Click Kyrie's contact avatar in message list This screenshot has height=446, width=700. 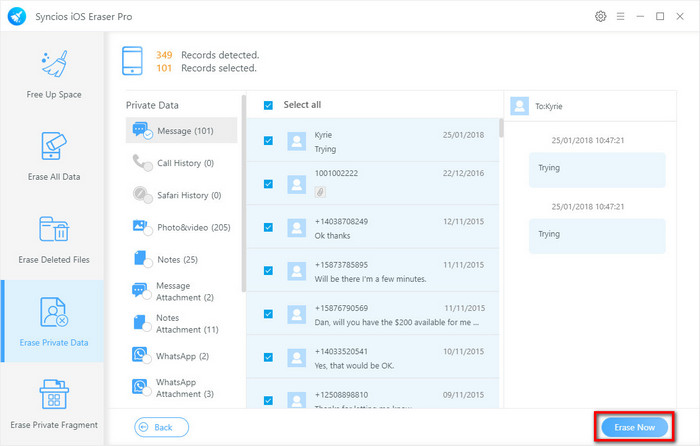(296, 141)
